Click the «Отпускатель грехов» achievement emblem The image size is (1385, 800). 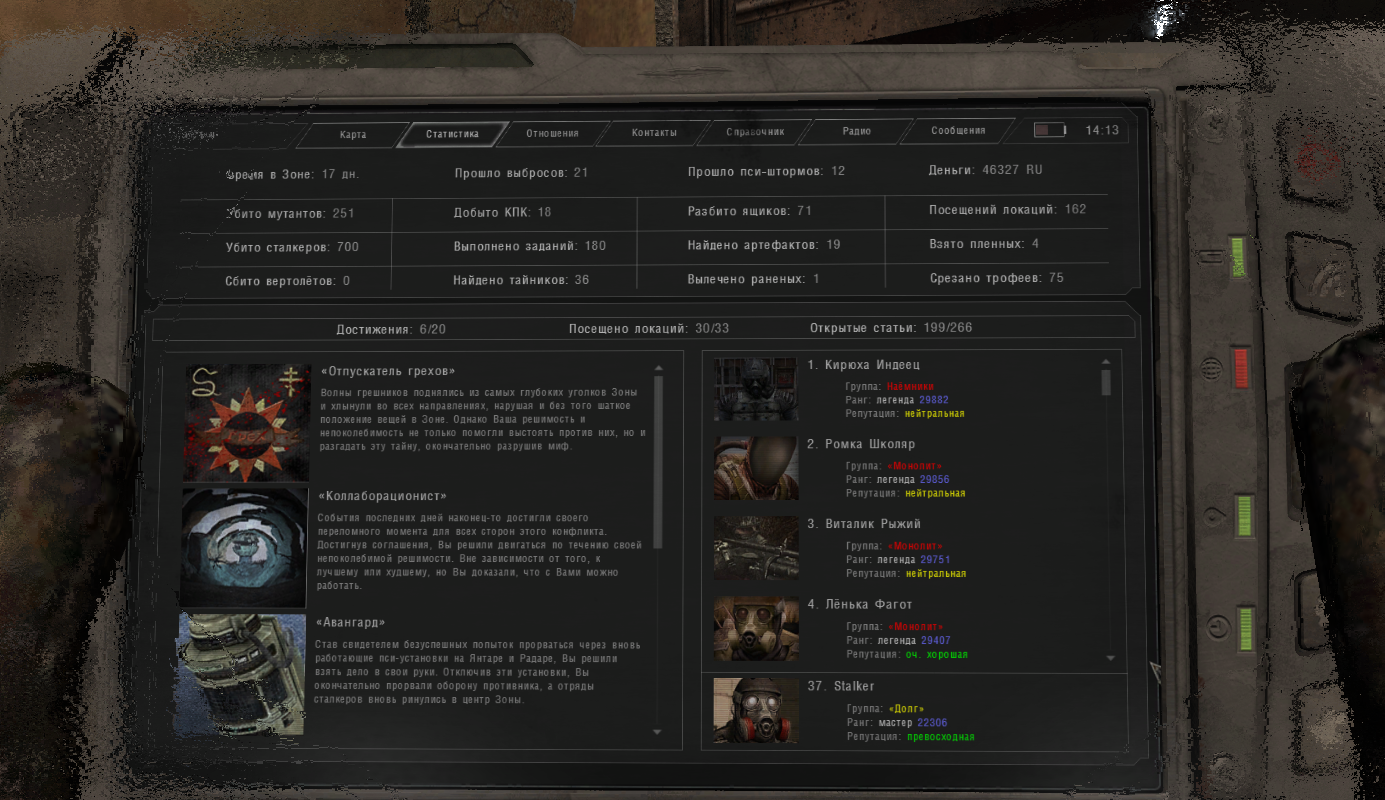[247, 422]
